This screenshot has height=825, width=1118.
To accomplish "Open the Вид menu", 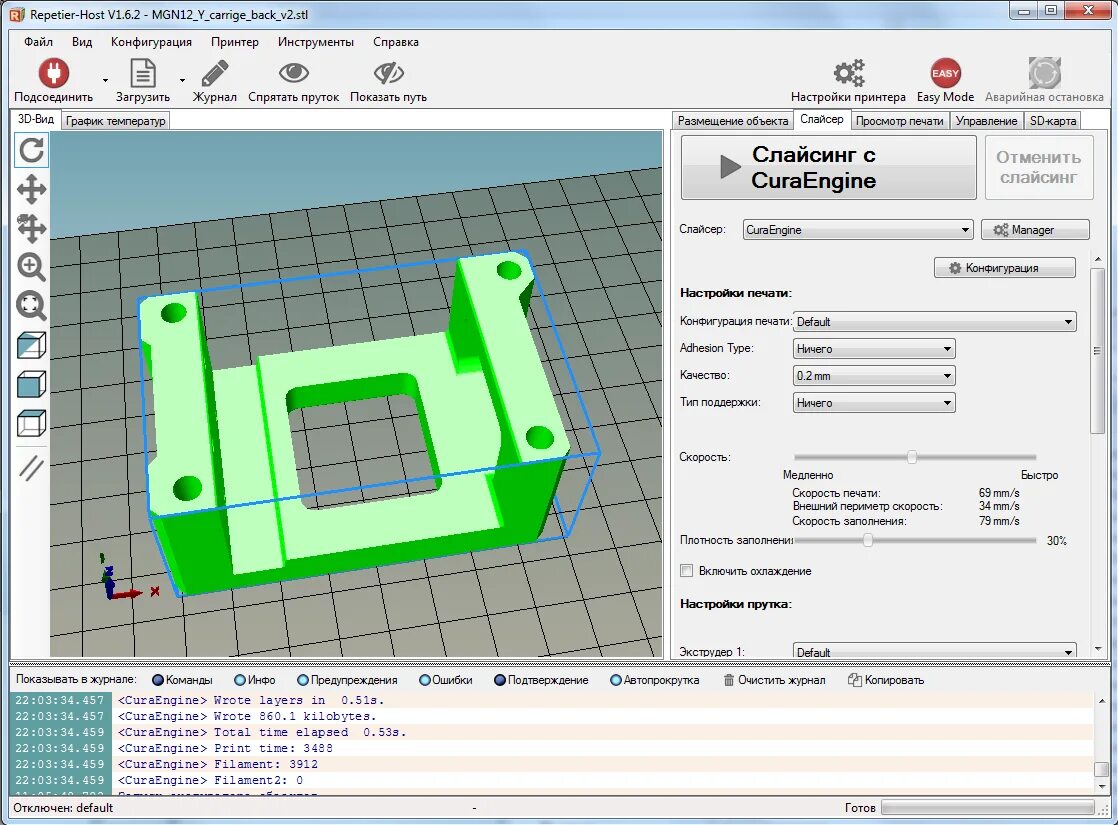I will [x=82, y=42].
